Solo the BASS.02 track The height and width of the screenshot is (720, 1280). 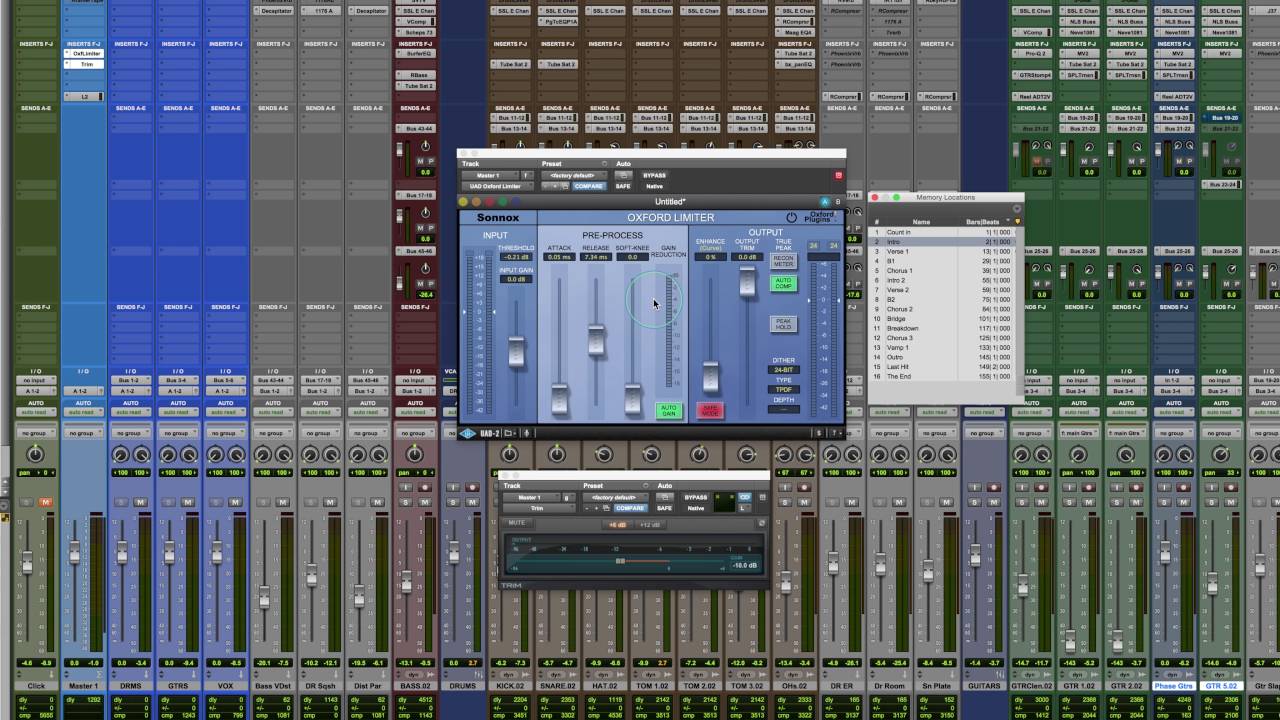[406, 502]
